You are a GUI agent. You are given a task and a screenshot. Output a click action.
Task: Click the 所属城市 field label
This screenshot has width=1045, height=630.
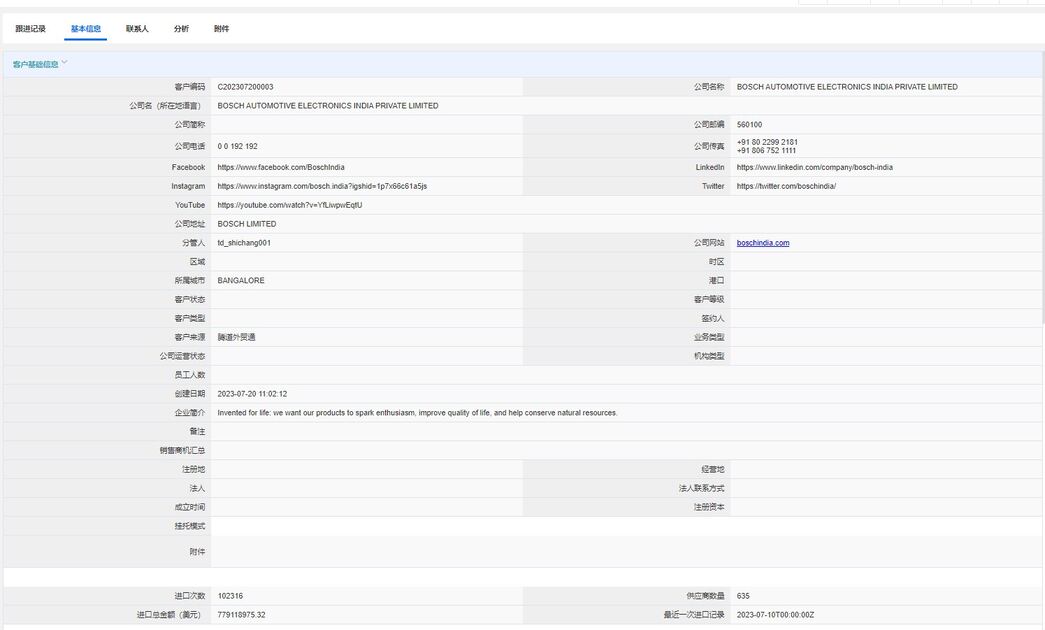point(190,281)
